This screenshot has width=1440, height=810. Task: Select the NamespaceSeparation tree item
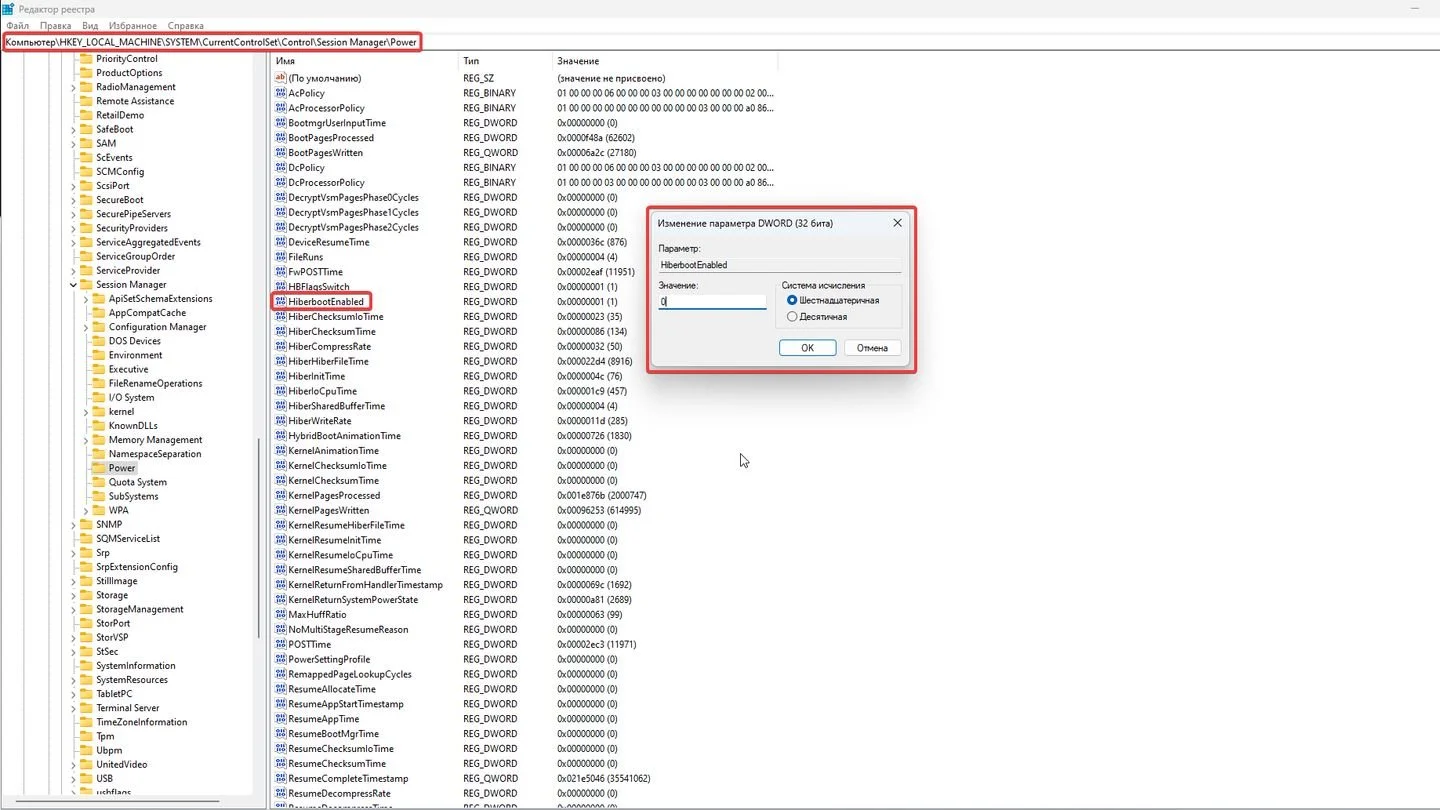[155, 454]
